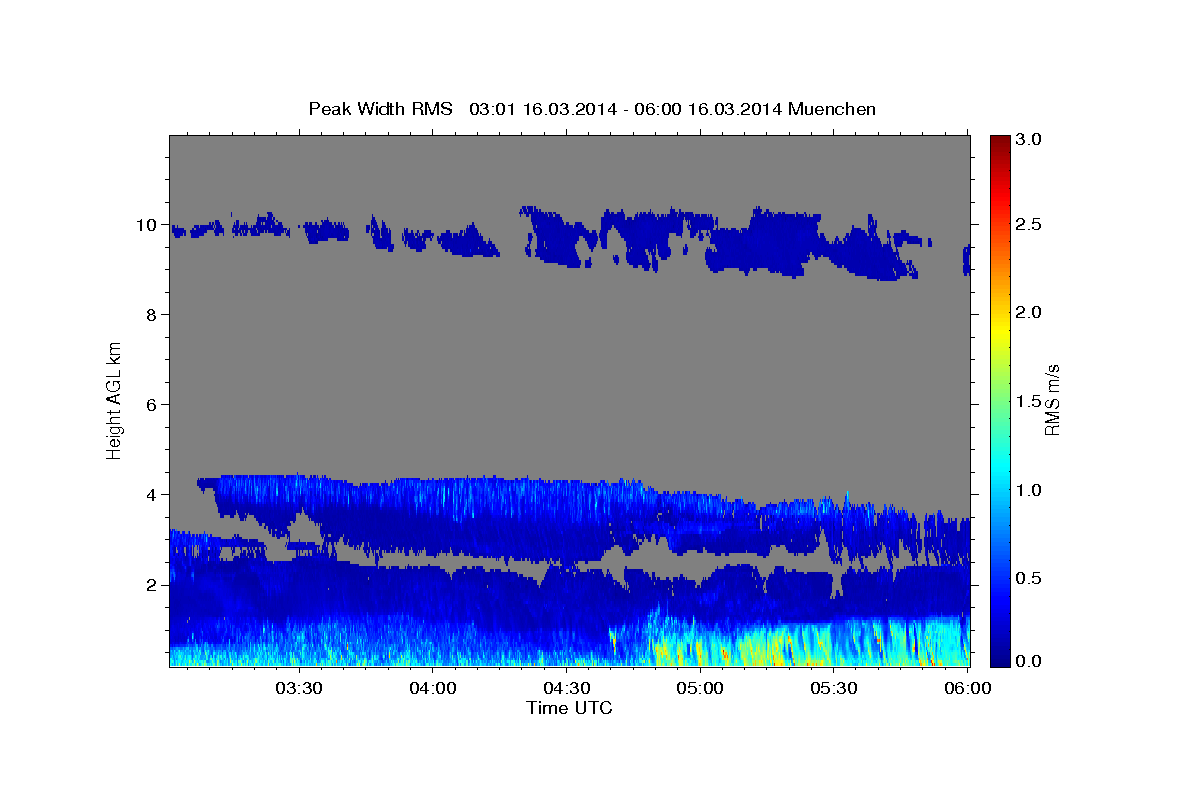Click the height axis value 2
Screen dimensions: 1200x800
coord(153,585)
